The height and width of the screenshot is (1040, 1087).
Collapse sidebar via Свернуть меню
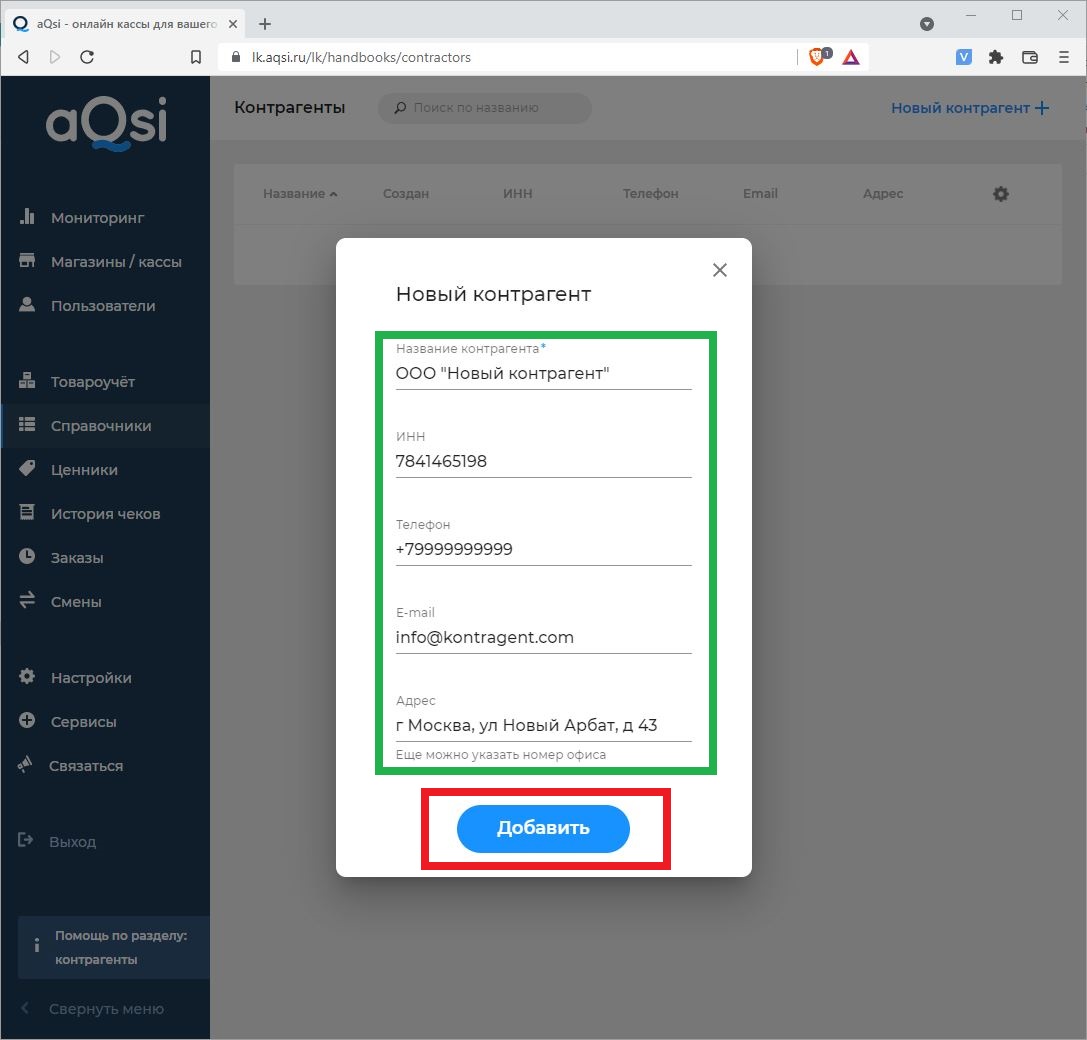pos(105,1009)
